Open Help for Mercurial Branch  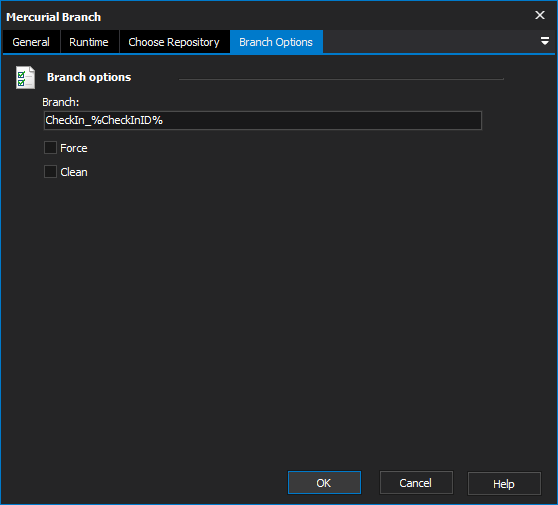pyautogui.click(x=504, y=483)
